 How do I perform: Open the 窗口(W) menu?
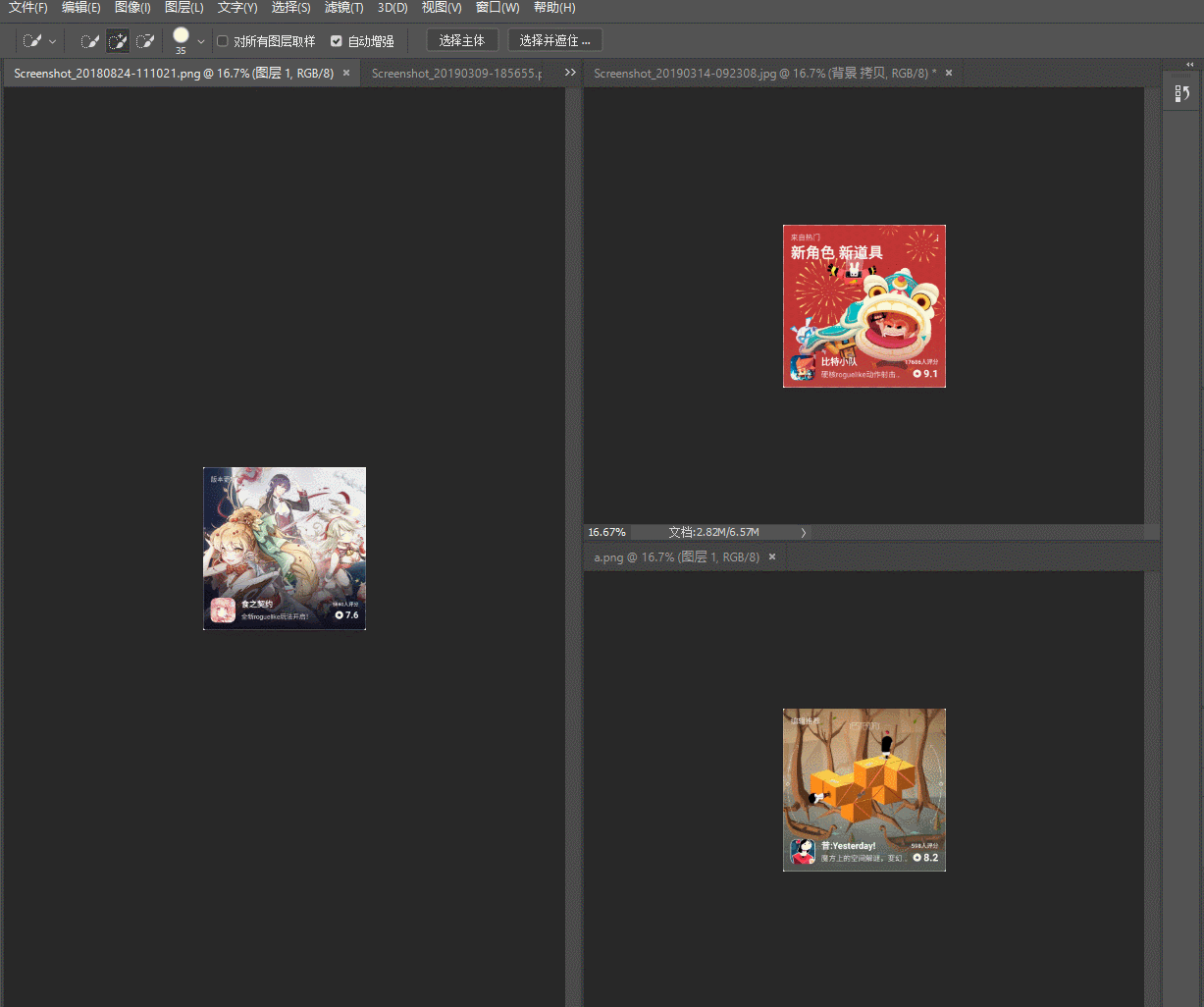coord(497,8)
